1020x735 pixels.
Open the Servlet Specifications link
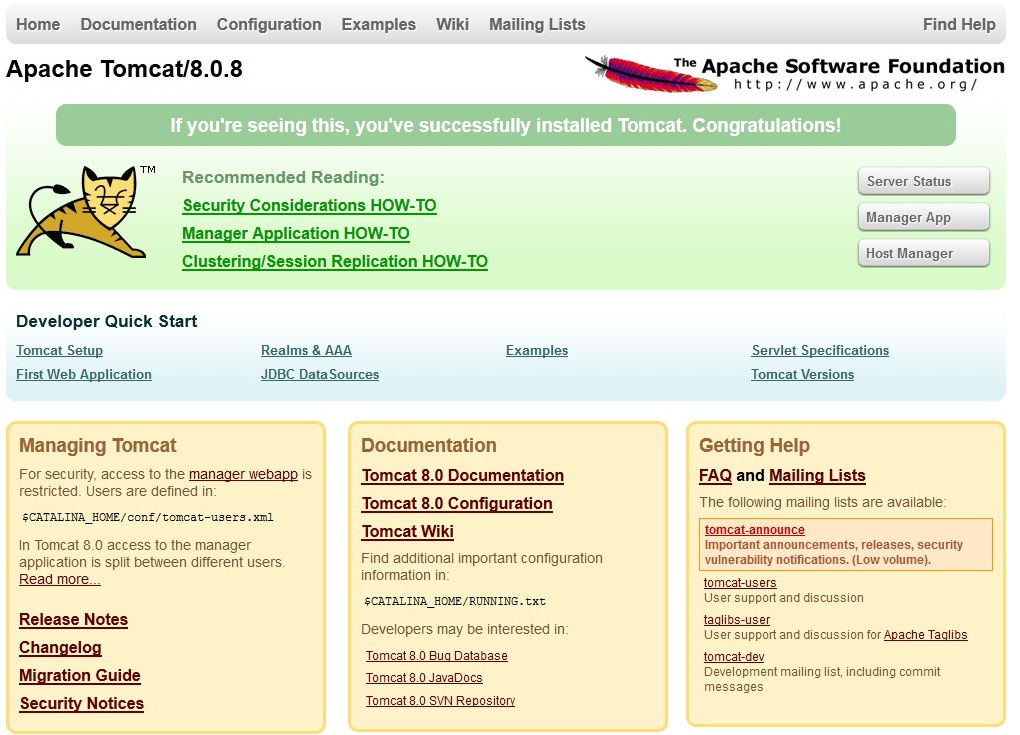pyautogui.click(x=820, y=351)
